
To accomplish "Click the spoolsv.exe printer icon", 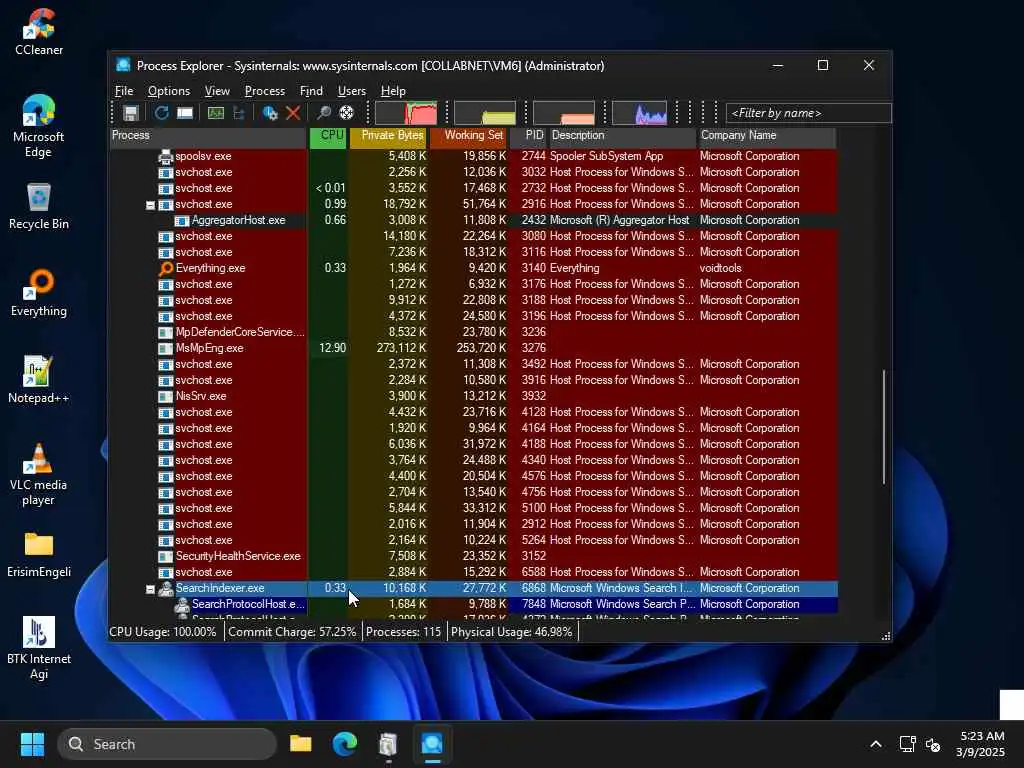I will pos(165,156).
